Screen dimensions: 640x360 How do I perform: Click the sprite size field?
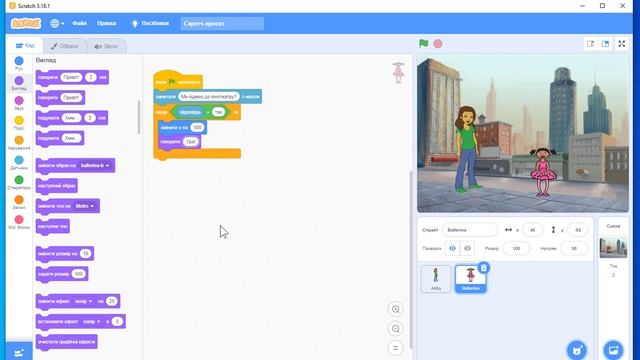(516, 248)
